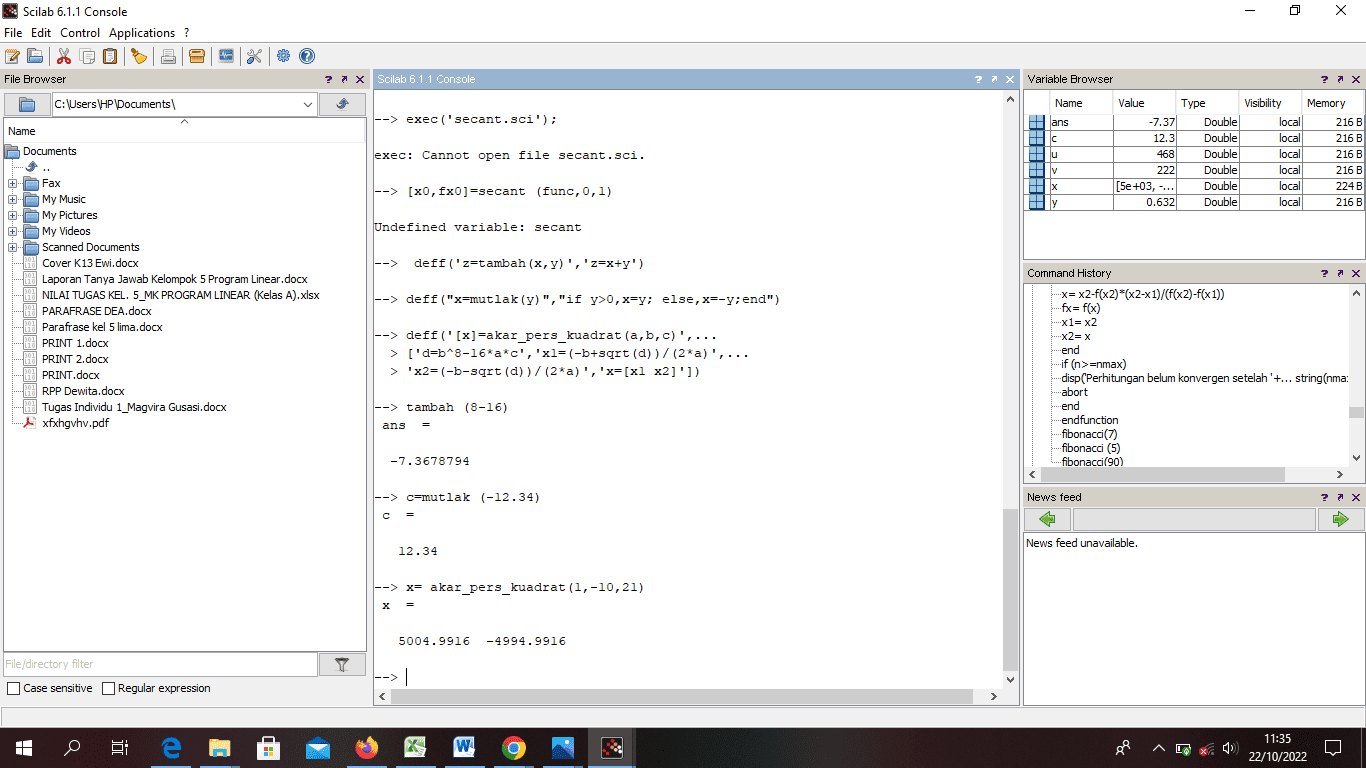Expand the Fax folder node
The image size is (1366, 768).
click(x=12, y=183)
